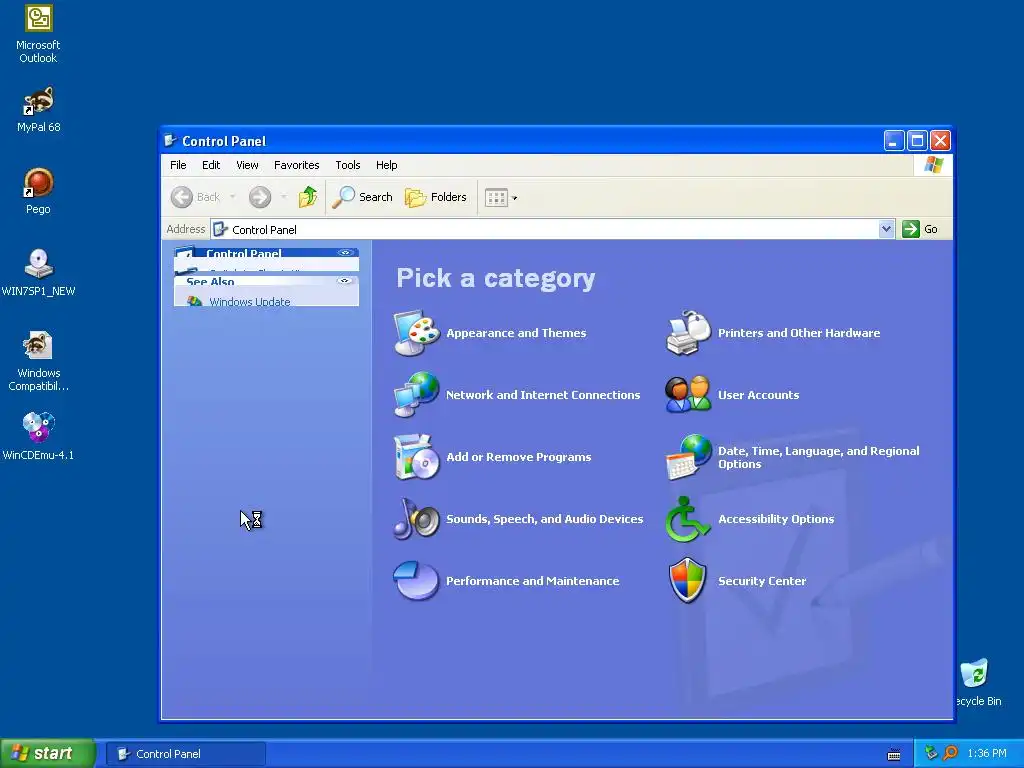Open the Help menu
The width and height of the screenshot is (1024, 768).
387,165
